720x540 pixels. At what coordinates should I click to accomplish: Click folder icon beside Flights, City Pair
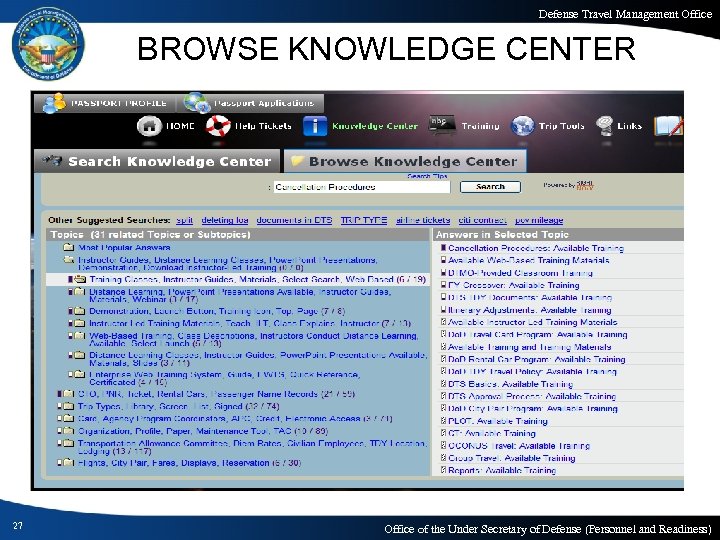pyautogui.click(x=68, y=462)
